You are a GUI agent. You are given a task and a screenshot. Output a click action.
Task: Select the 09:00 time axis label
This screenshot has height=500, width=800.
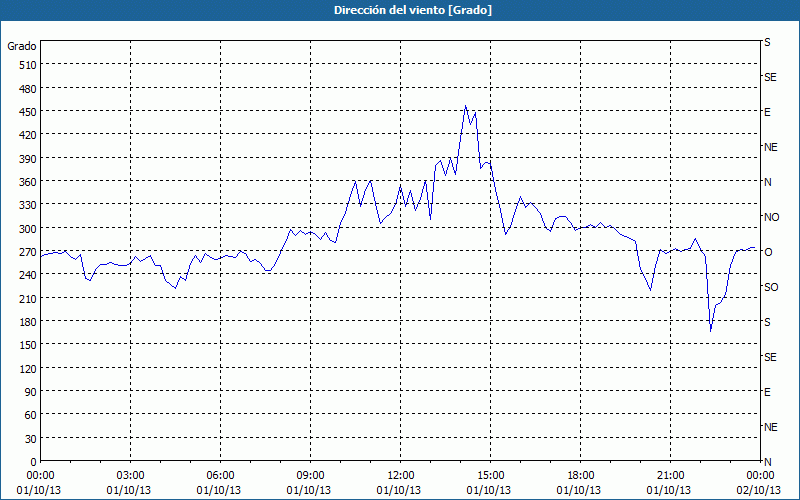[x=310, y=476]
